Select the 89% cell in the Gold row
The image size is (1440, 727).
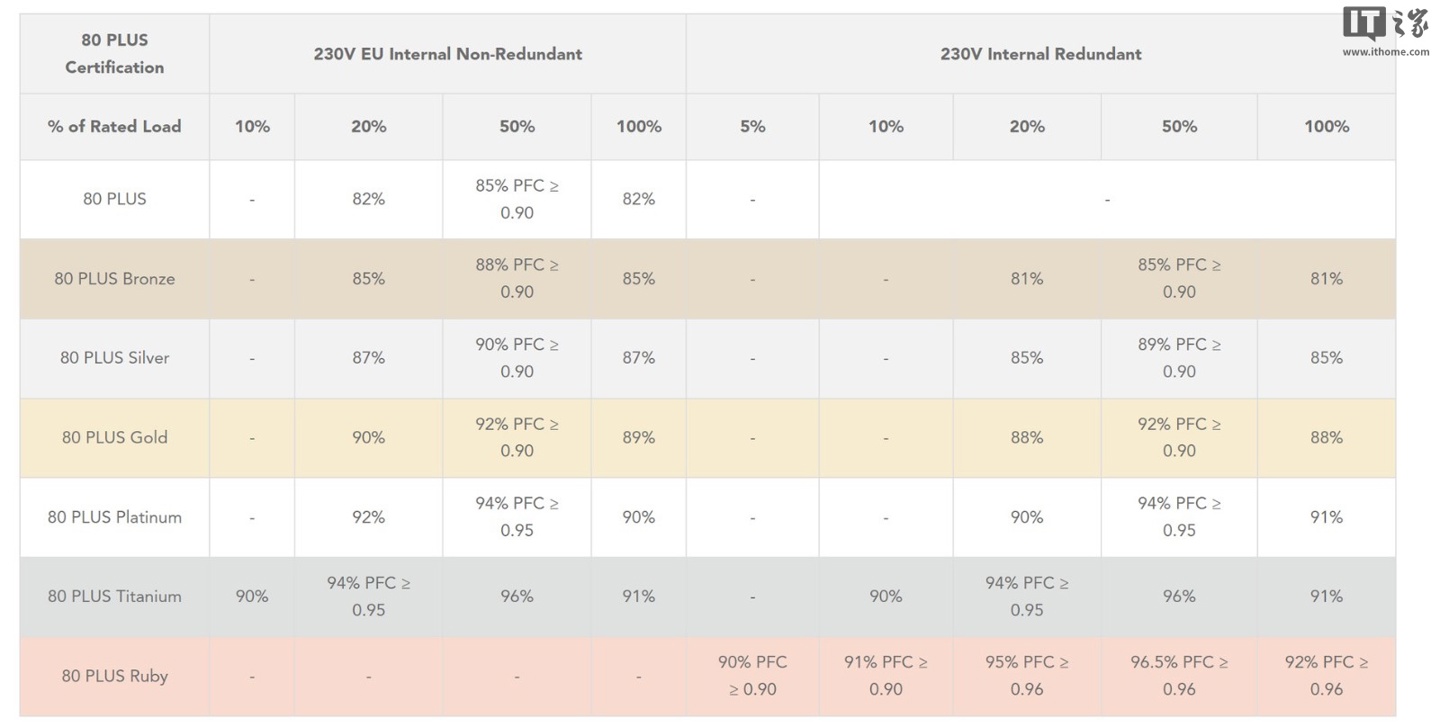[638, 437]
